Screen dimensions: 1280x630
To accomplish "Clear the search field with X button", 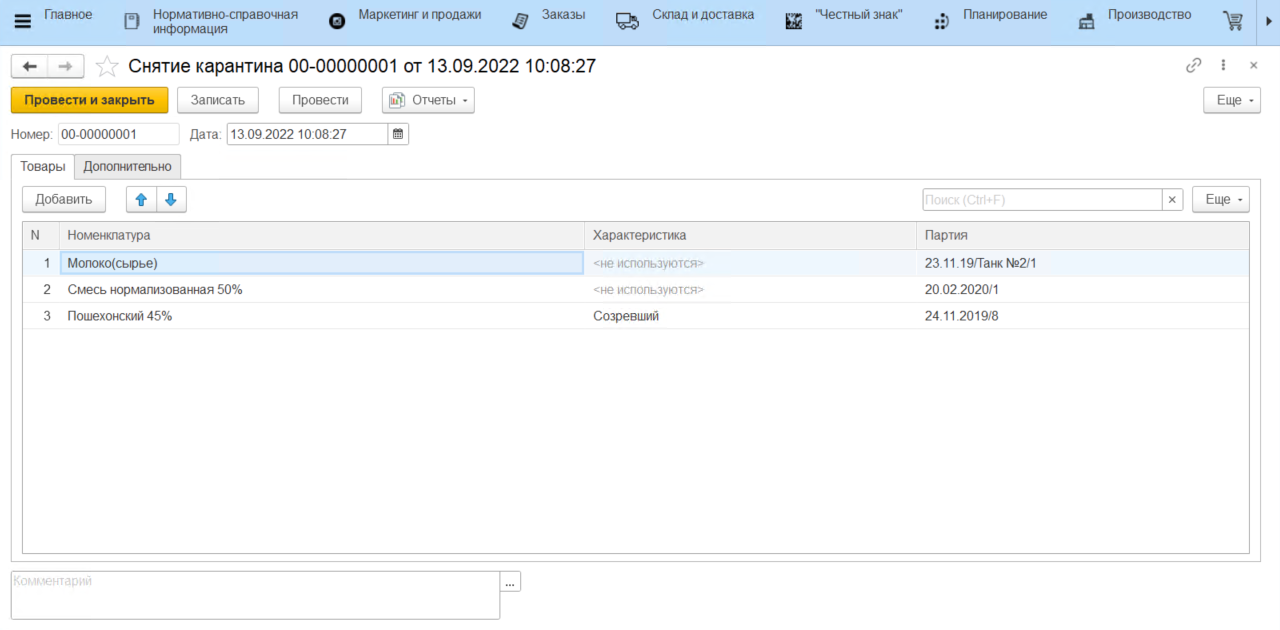I will [1172, 200].
